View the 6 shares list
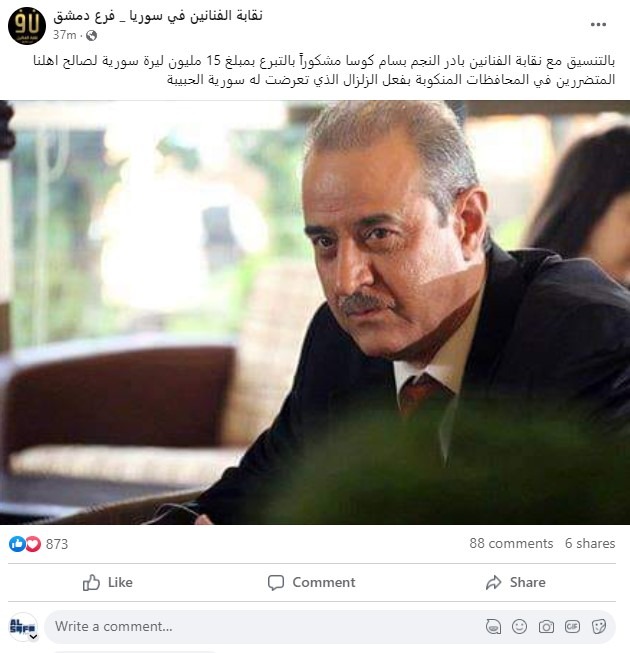 (590, 543)
